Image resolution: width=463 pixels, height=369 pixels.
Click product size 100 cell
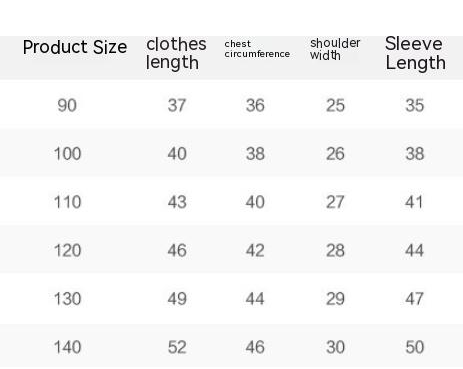pos(67,154)
